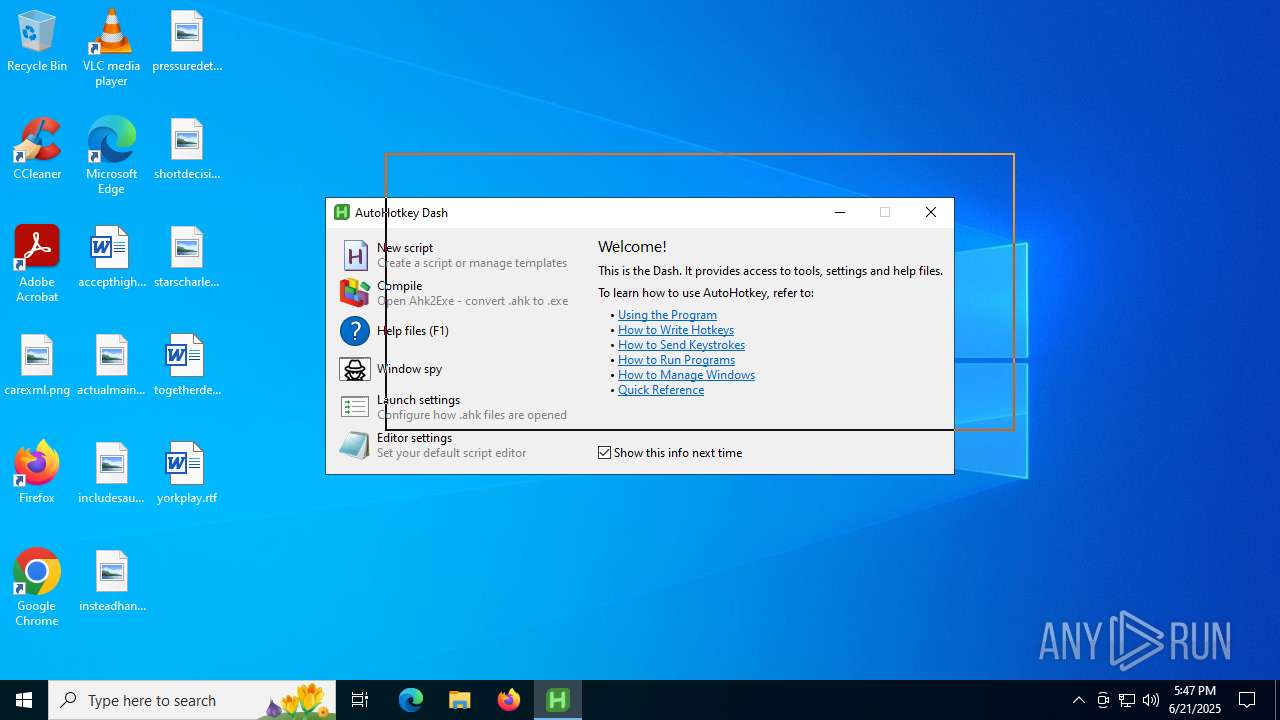Select the Firefox desktop shortcut
1280x720 pixels.
point(37,472)
